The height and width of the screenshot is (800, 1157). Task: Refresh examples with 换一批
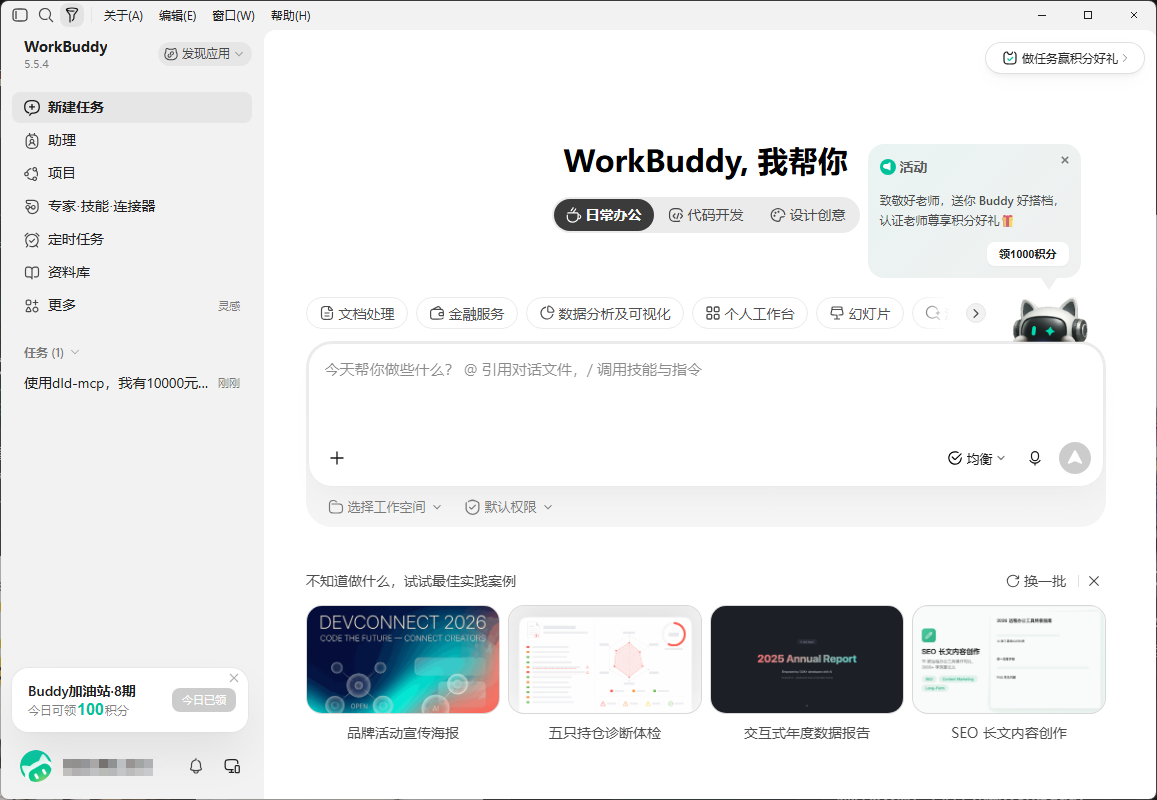[x=1036, y=582]
